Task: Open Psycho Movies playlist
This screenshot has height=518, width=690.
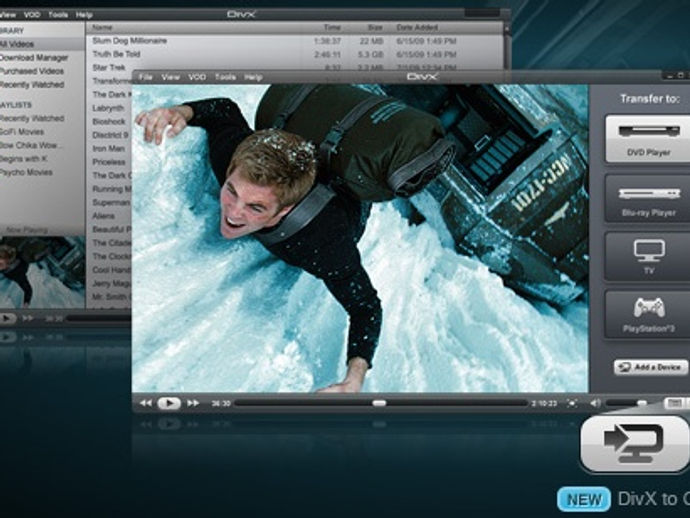Action: 26,172
